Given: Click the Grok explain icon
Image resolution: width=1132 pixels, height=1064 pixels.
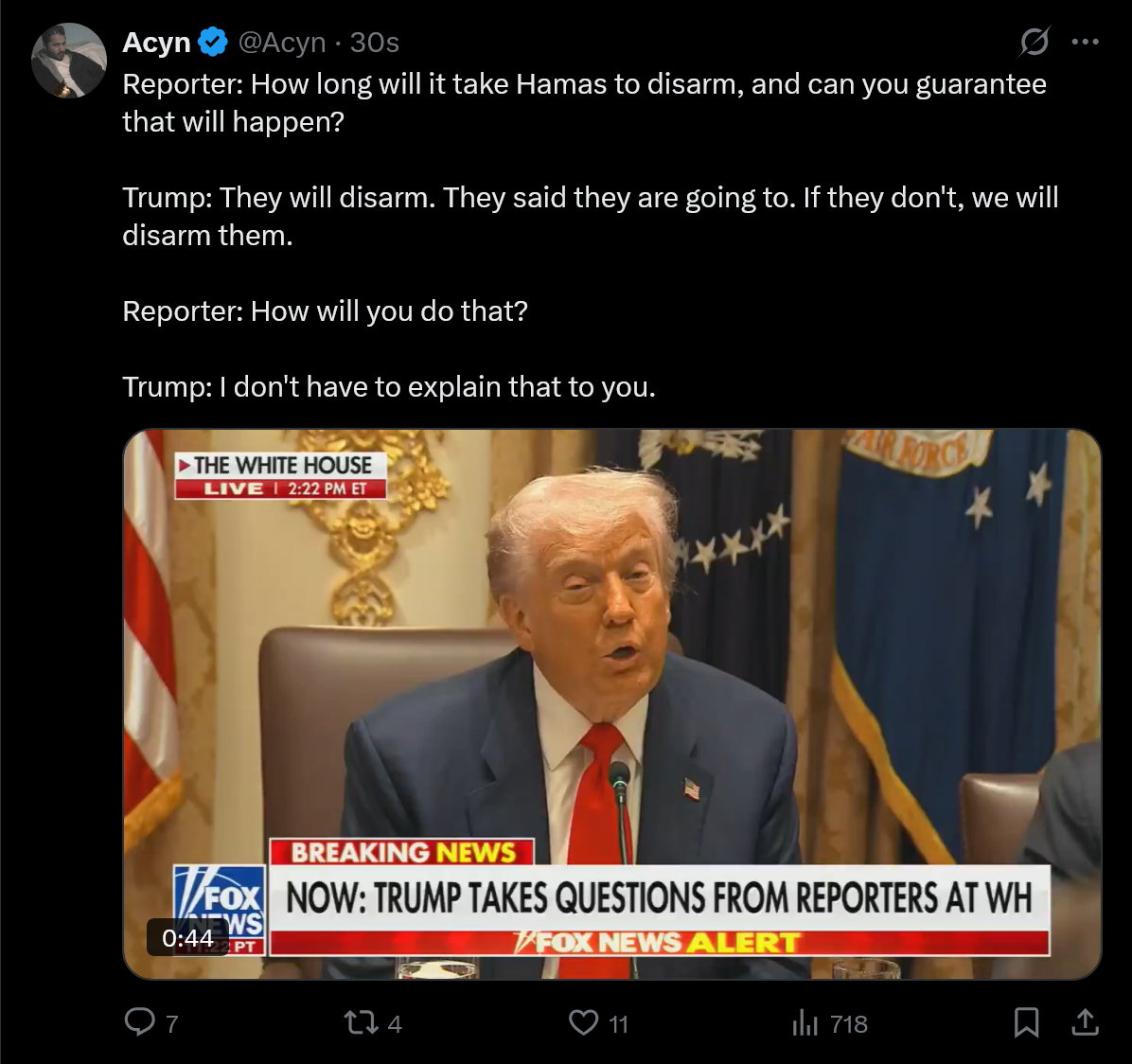Looking at the screenshot, I should coord(1034,42).
